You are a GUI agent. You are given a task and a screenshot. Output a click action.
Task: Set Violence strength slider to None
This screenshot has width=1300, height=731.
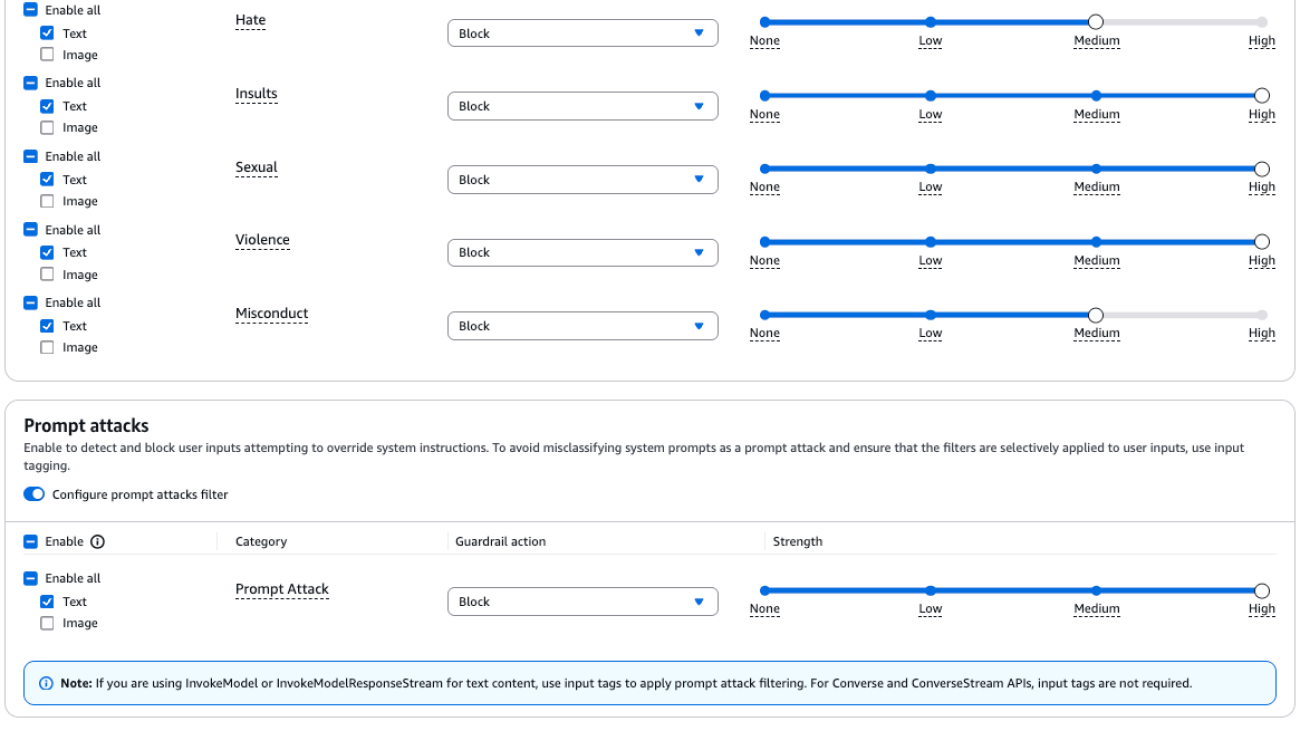click(765, 241)
